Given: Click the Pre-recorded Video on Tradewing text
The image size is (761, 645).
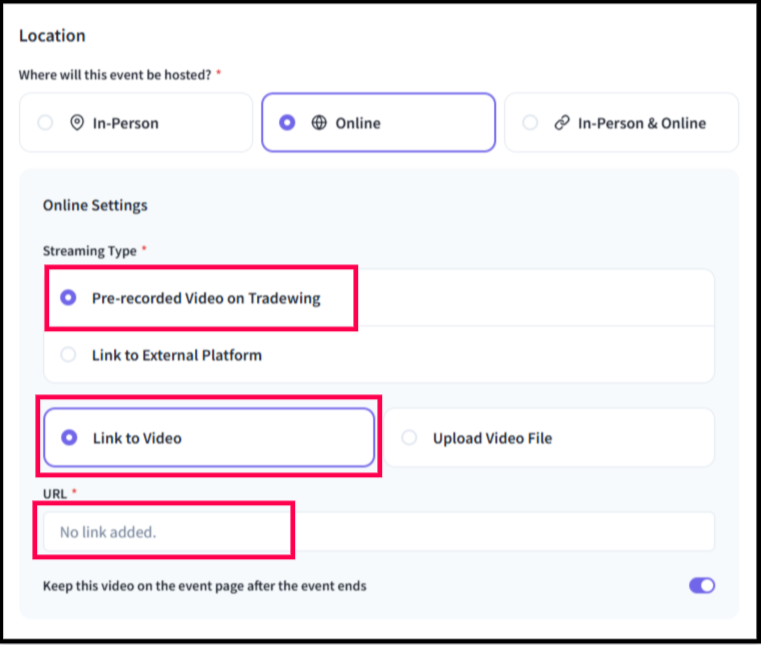Looking at the screenshot, I should [206, 298].
